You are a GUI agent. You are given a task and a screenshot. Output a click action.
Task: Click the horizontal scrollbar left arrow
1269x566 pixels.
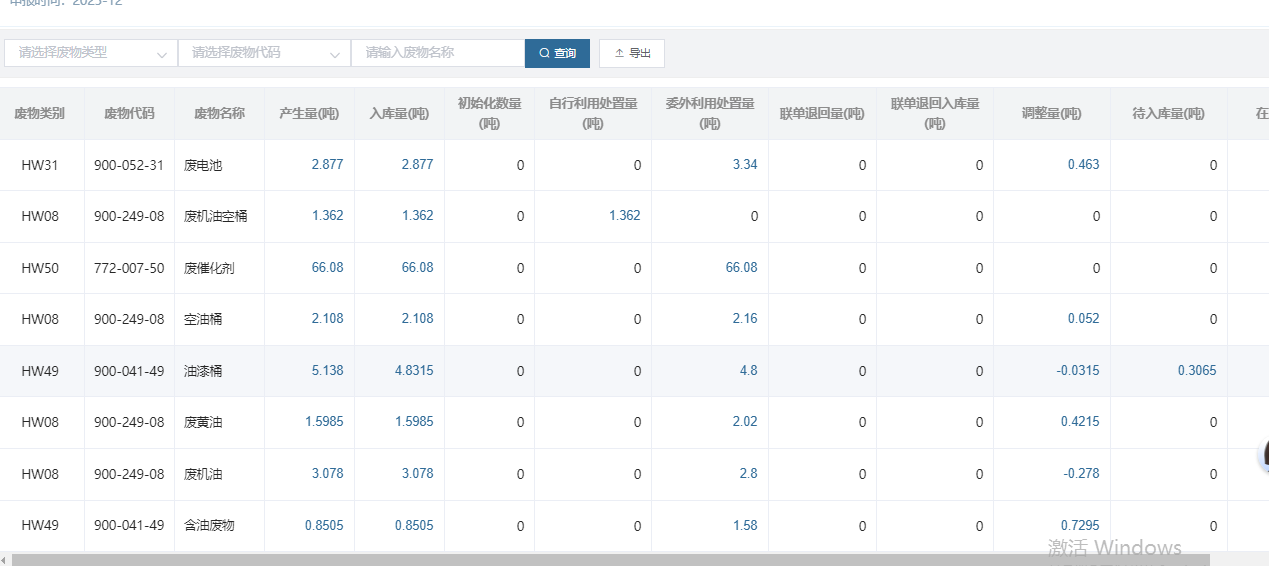click(x=5, y=560)
